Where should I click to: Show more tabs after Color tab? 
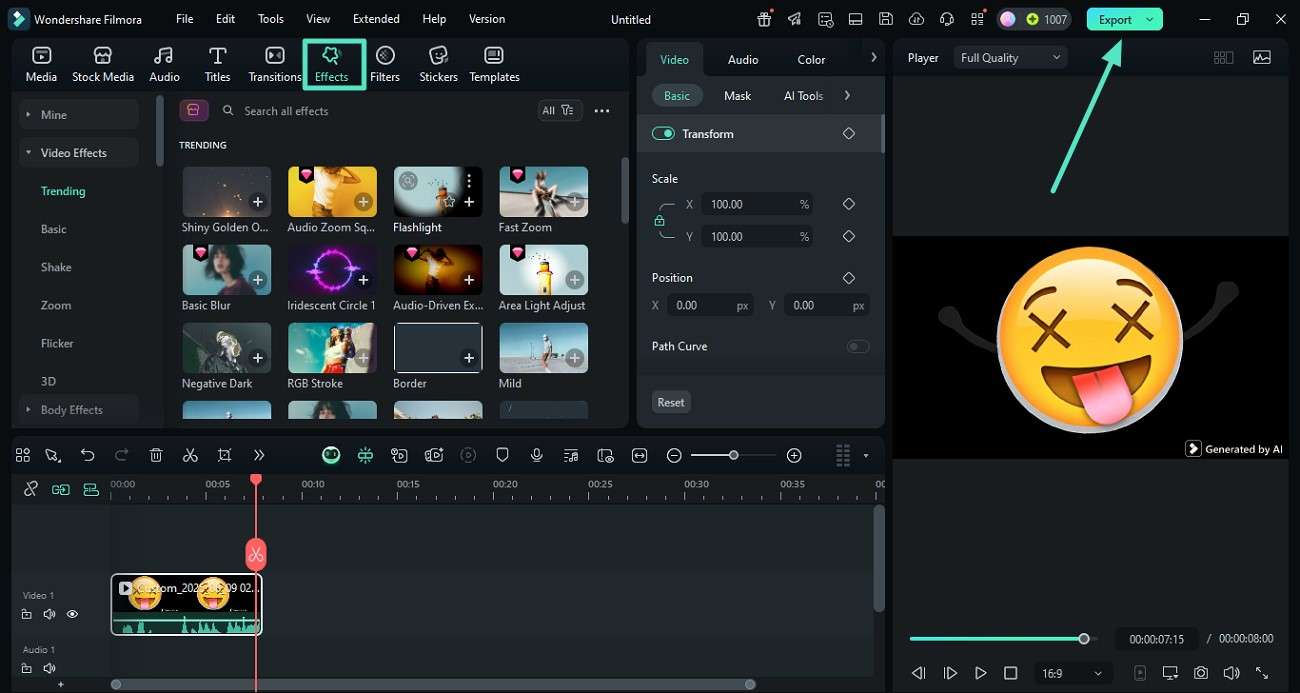click(x=873, y=58)
